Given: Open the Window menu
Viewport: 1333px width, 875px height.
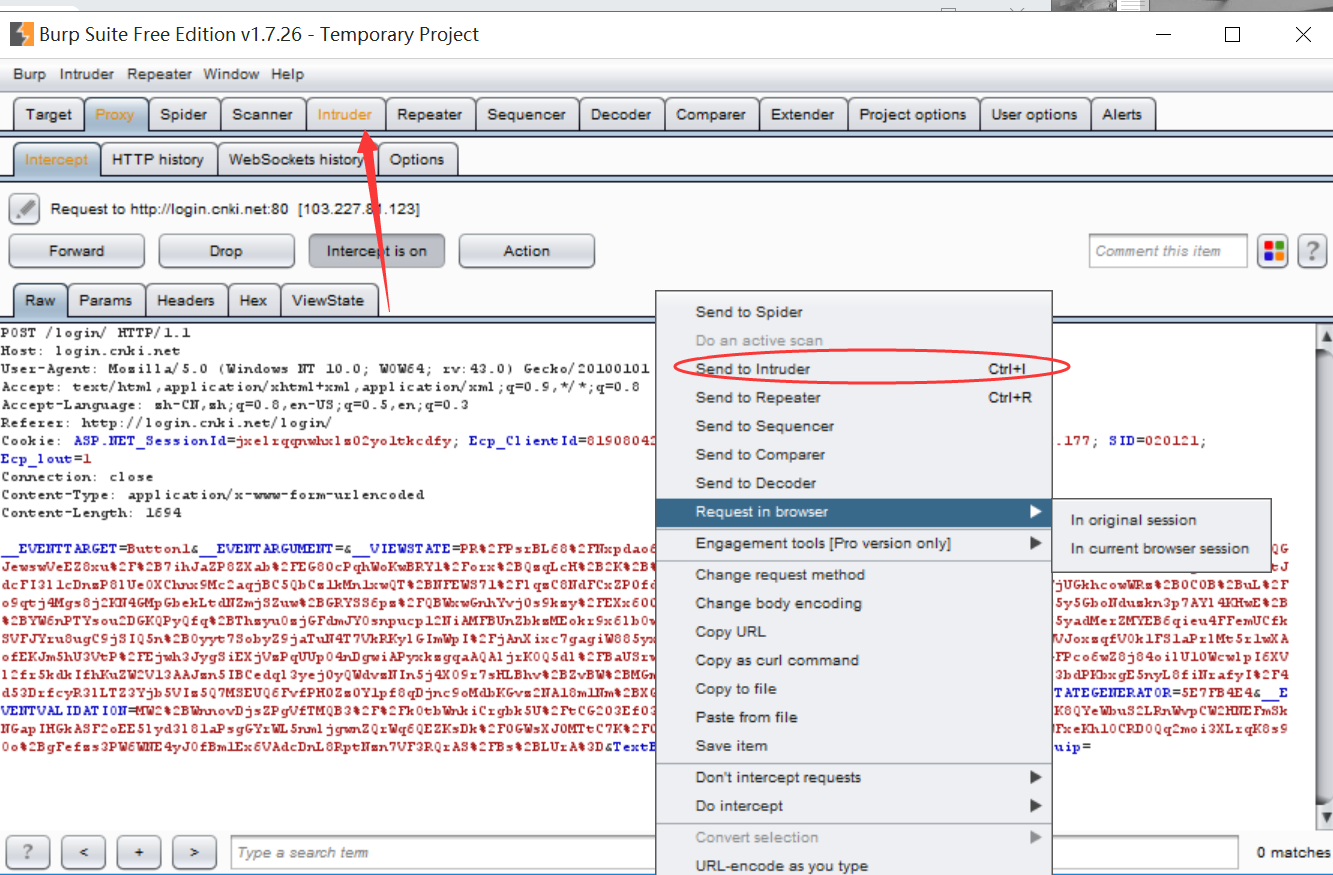Looking at the screenshot, I should (x=231, y=74).
